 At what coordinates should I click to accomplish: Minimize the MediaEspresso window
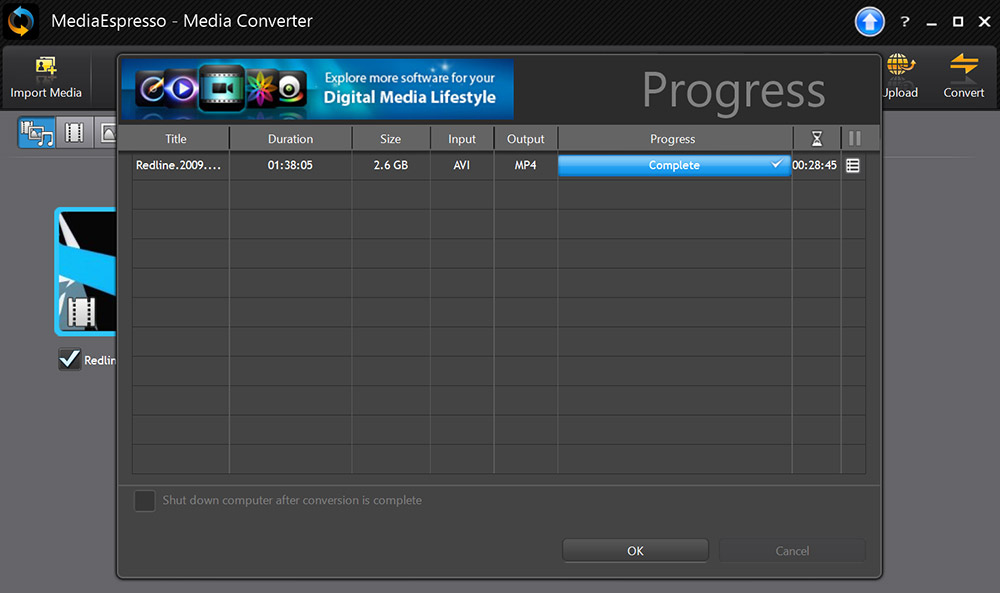pos(931,22)
